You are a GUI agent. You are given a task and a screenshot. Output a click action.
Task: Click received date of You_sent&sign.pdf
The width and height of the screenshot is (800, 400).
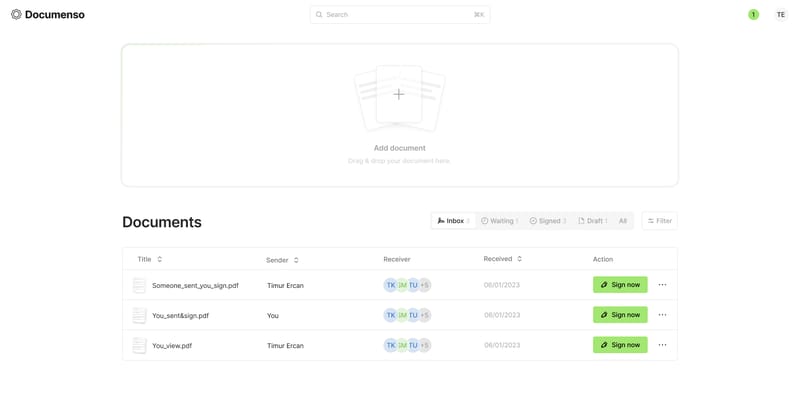point(502,315)
